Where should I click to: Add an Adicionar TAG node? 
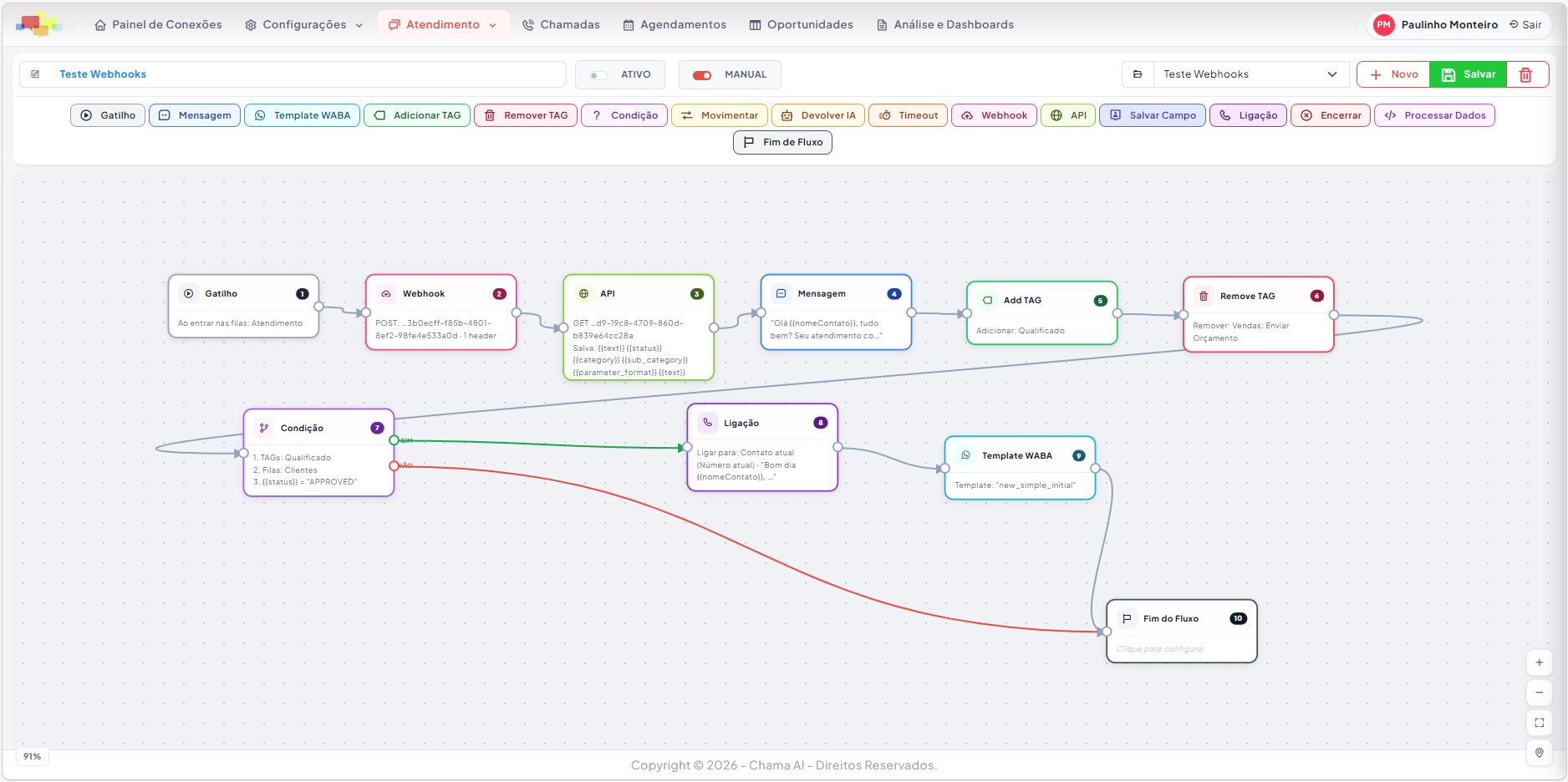pyautogui.click(x=417, y=115)
